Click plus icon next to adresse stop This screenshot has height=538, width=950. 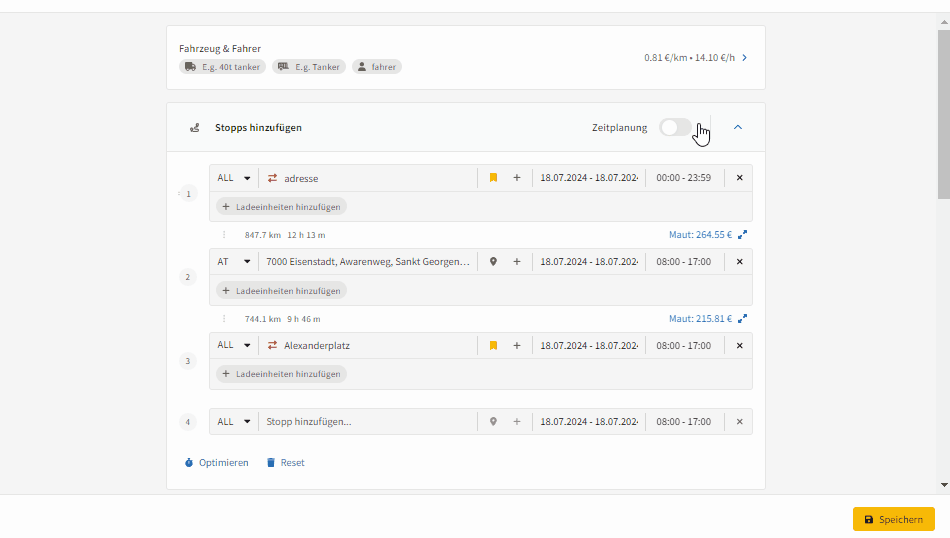(x=517, y=178)
